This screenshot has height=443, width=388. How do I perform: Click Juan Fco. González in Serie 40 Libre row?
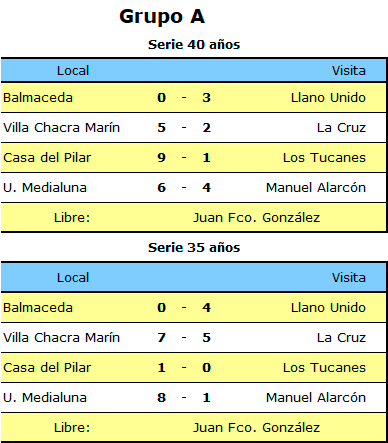(257, 218)
